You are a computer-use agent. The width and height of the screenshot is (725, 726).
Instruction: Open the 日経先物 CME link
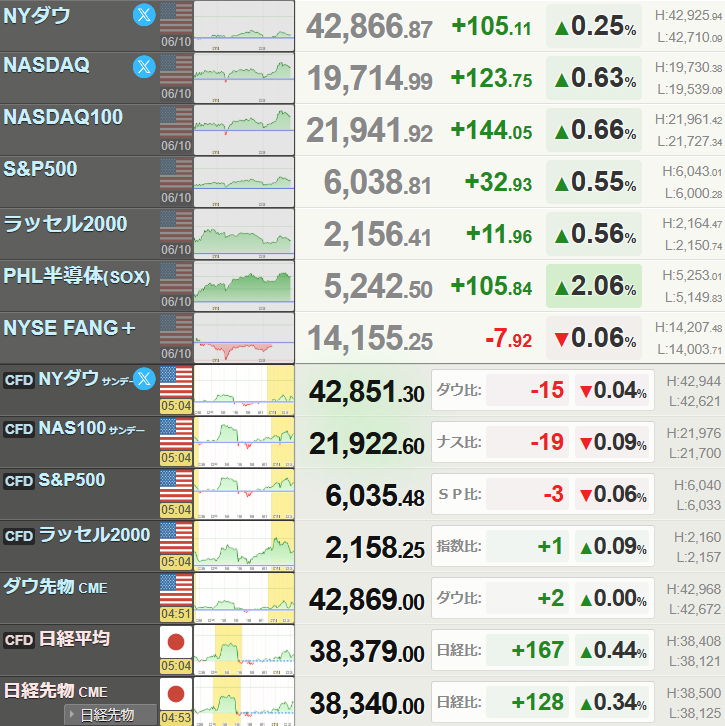pos(56,691)
